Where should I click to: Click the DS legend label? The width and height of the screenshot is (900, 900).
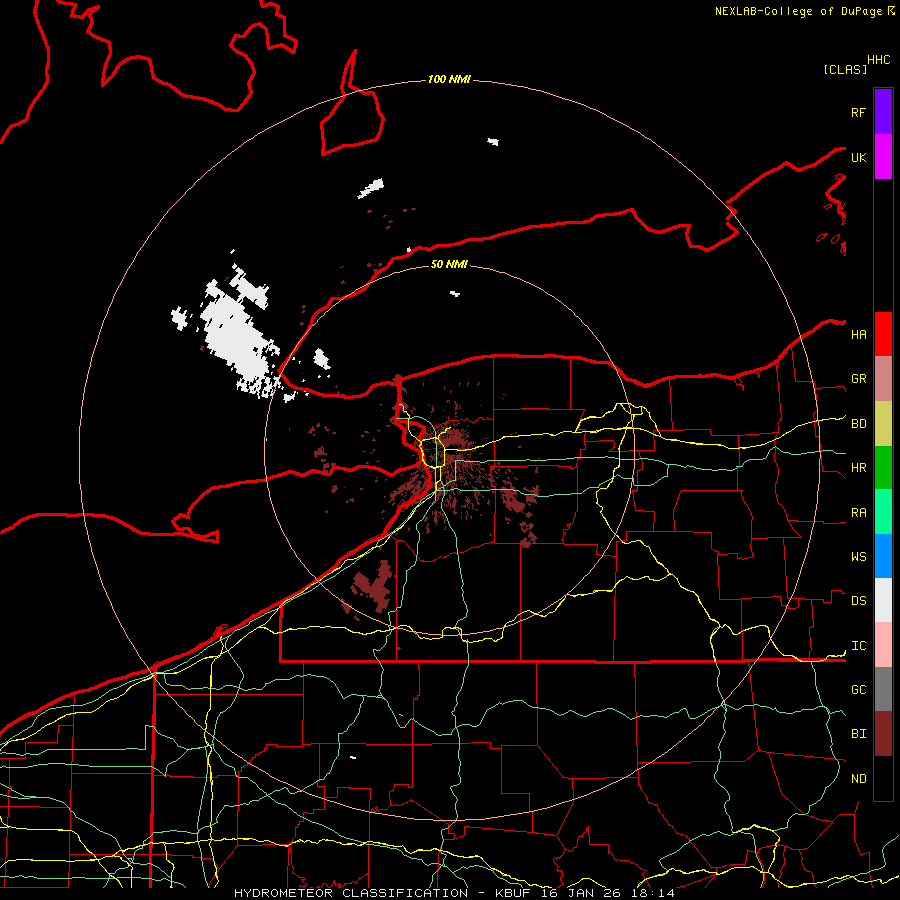pyautogui.click(x=858, y=601)
